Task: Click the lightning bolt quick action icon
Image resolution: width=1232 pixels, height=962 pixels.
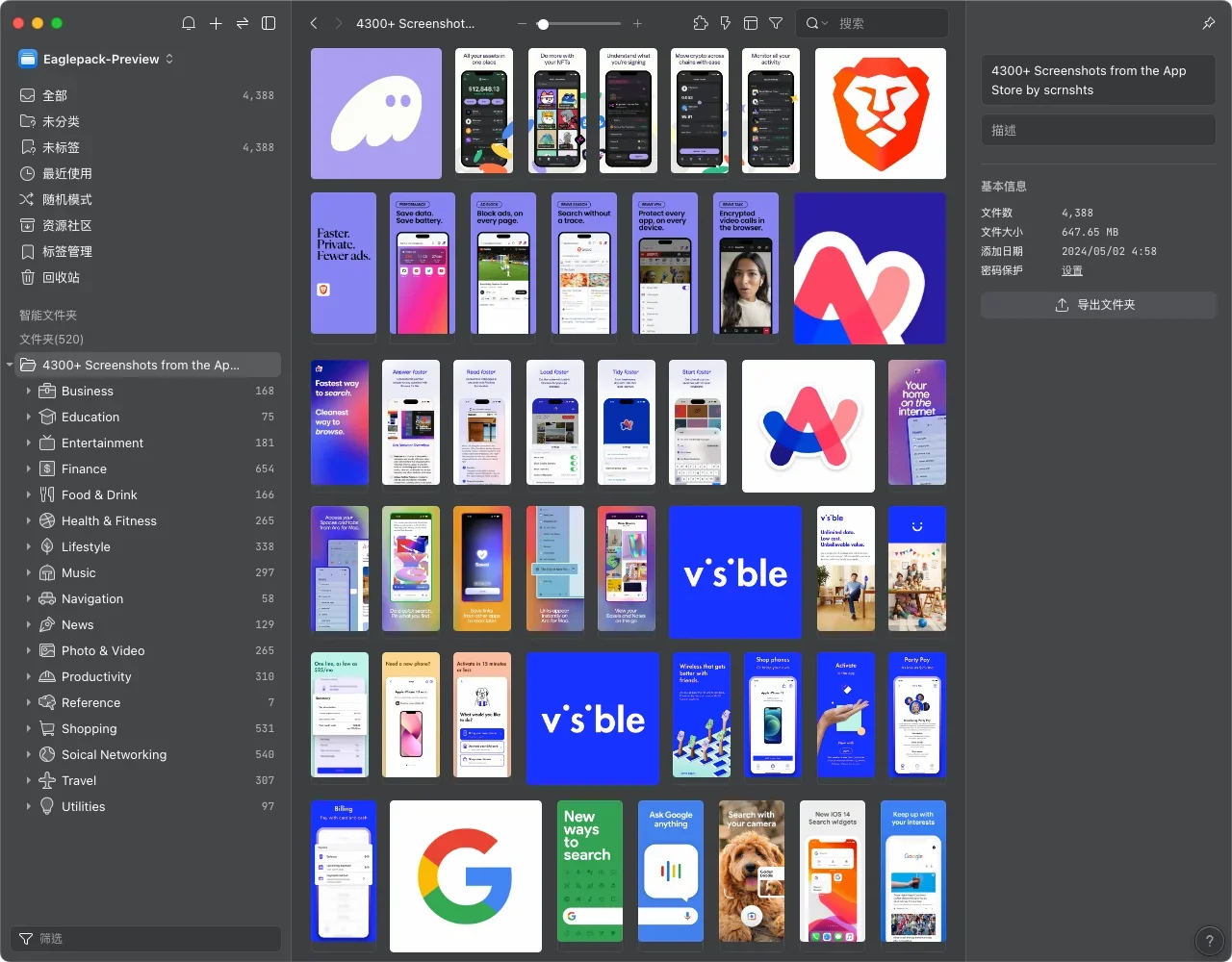Action: coord(726,23)
